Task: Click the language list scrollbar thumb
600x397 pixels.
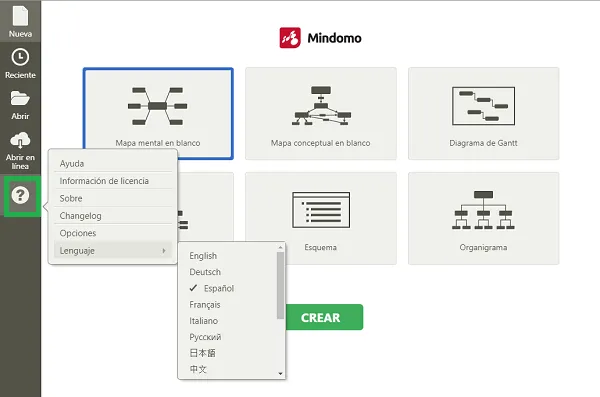Action: [280, 285]
